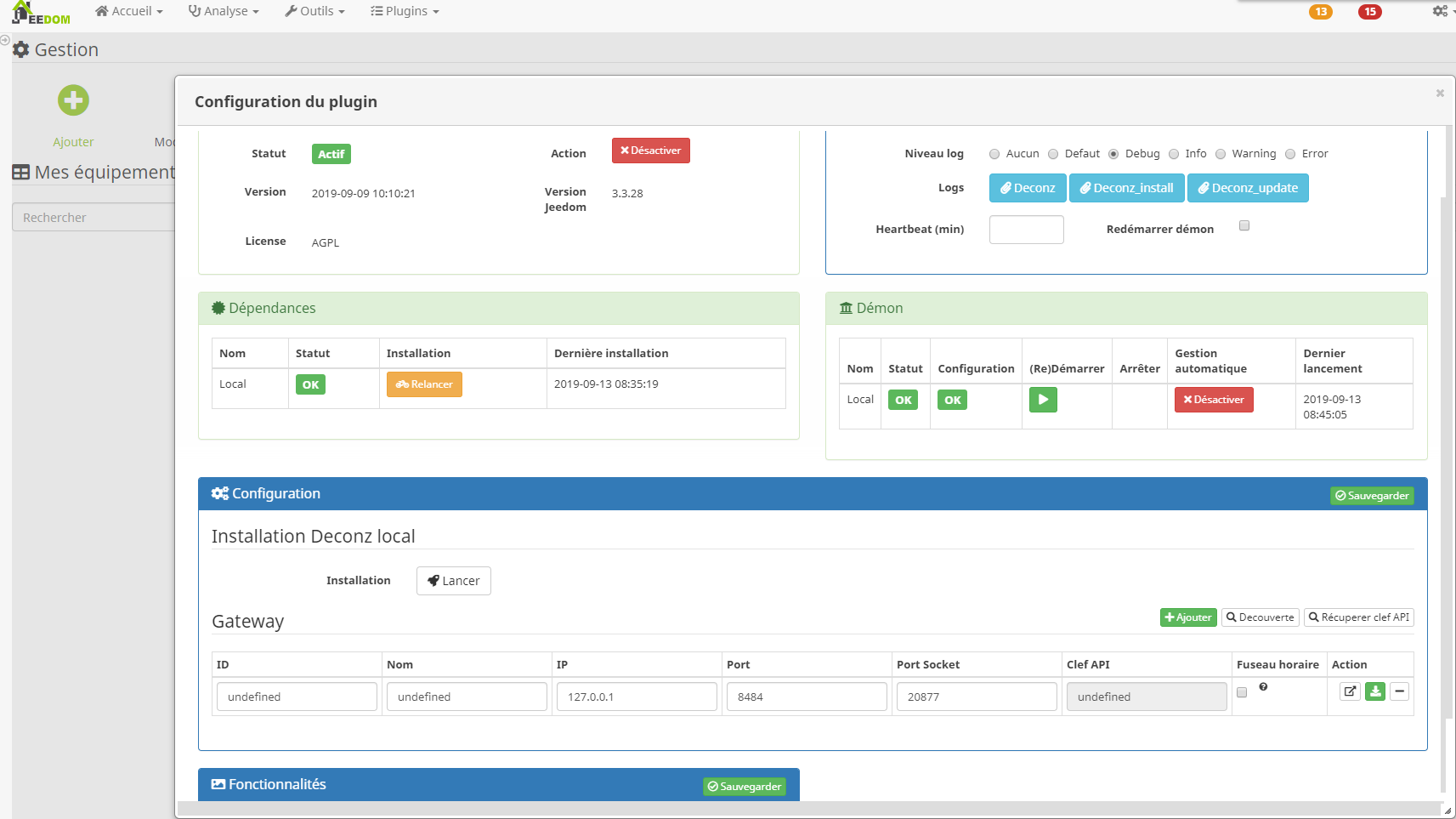Click the Rechercher search field

93,217
